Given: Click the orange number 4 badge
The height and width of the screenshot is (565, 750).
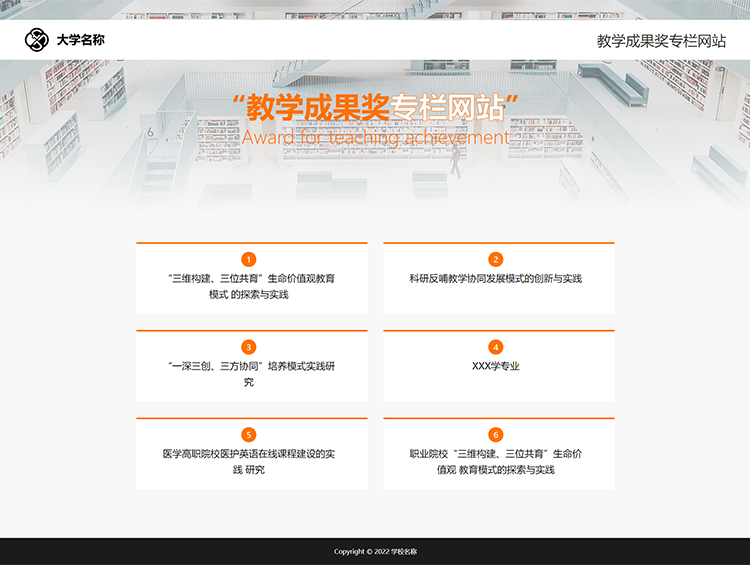Looking at the screenshot, I should click(496, 347).
